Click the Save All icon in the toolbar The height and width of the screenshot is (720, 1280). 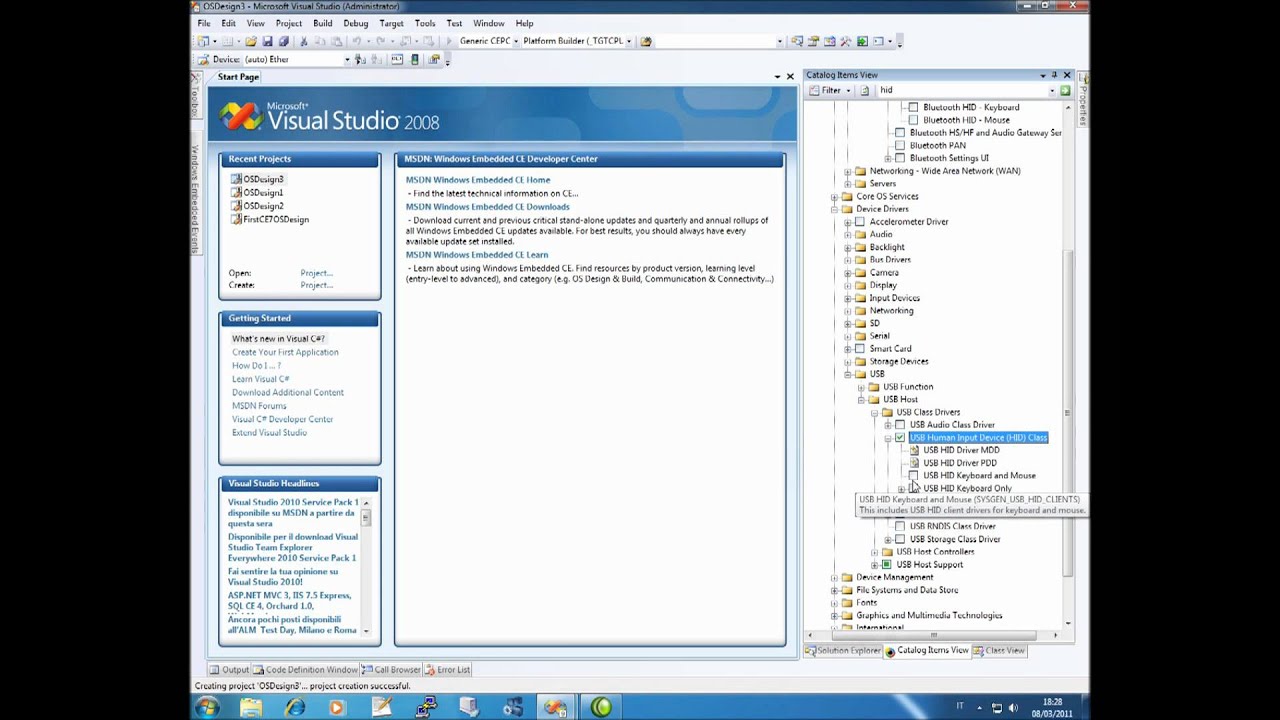(x=283, y=41)
